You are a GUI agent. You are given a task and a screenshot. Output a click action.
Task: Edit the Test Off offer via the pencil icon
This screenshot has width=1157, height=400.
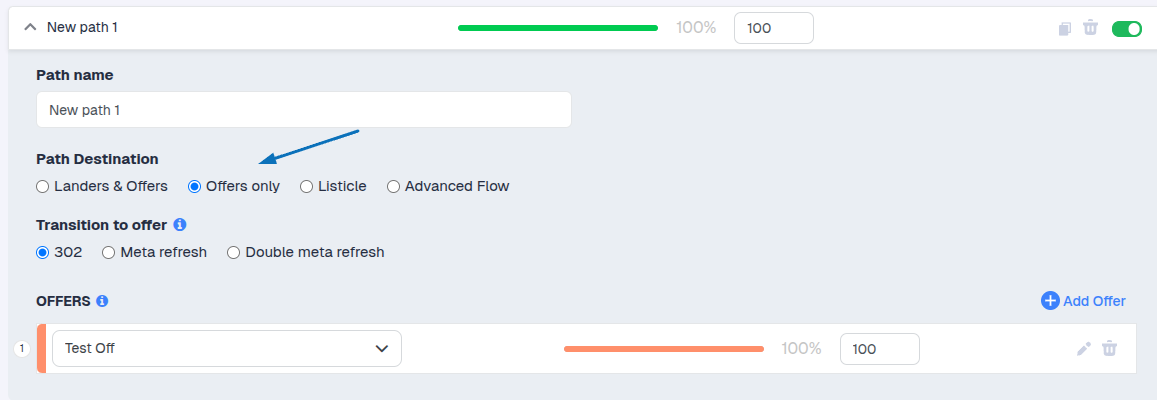point(1083,348)
